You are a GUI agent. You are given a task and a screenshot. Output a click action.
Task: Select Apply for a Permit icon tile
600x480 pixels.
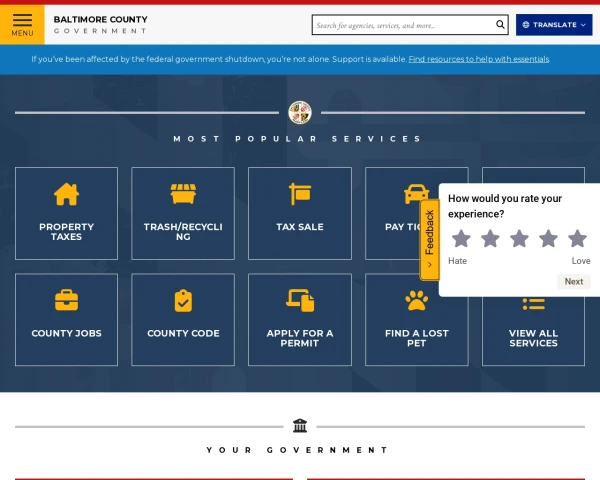click(x=300, y=320)
